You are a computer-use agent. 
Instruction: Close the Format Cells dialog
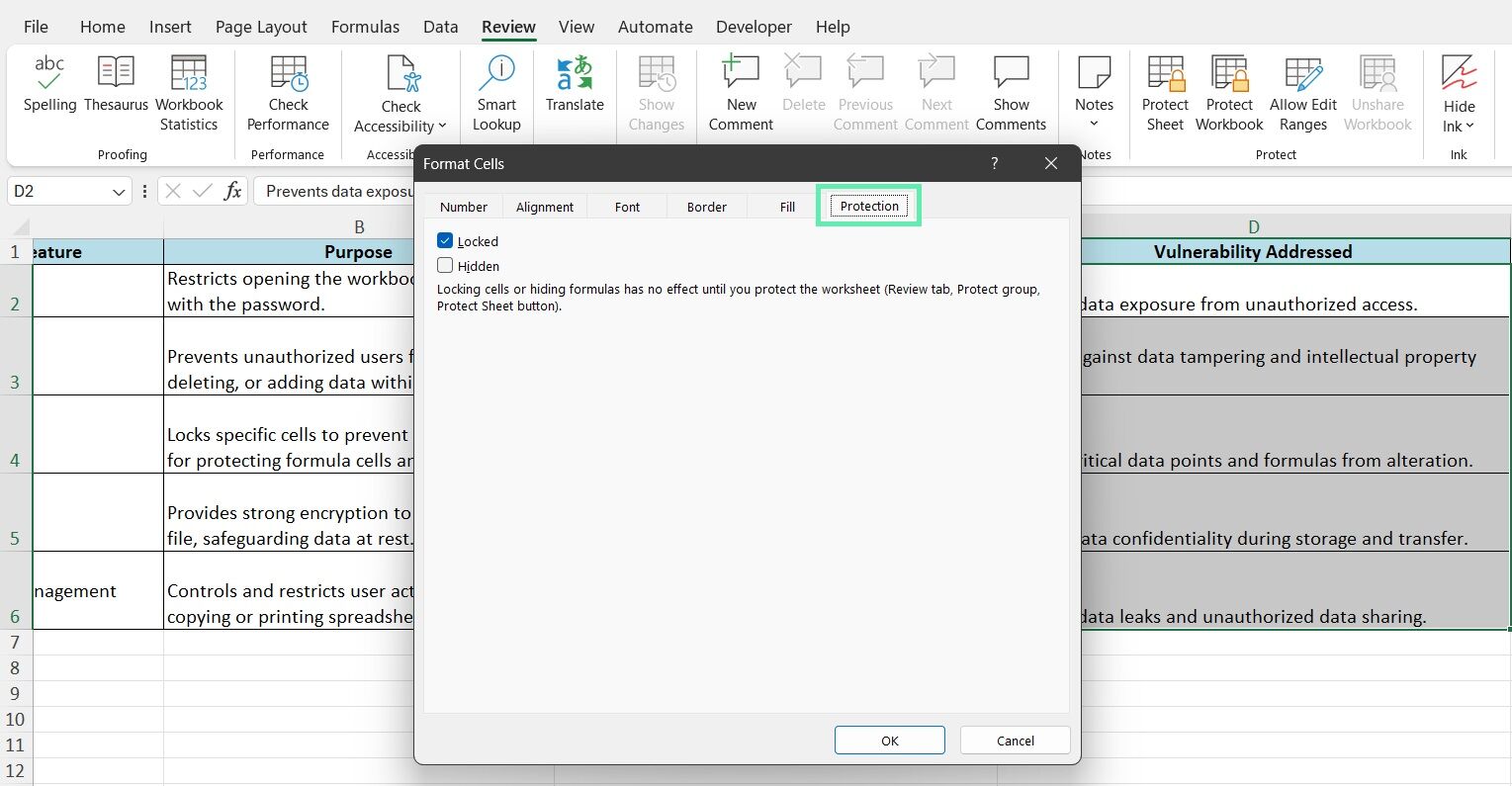coord(1051,163)
